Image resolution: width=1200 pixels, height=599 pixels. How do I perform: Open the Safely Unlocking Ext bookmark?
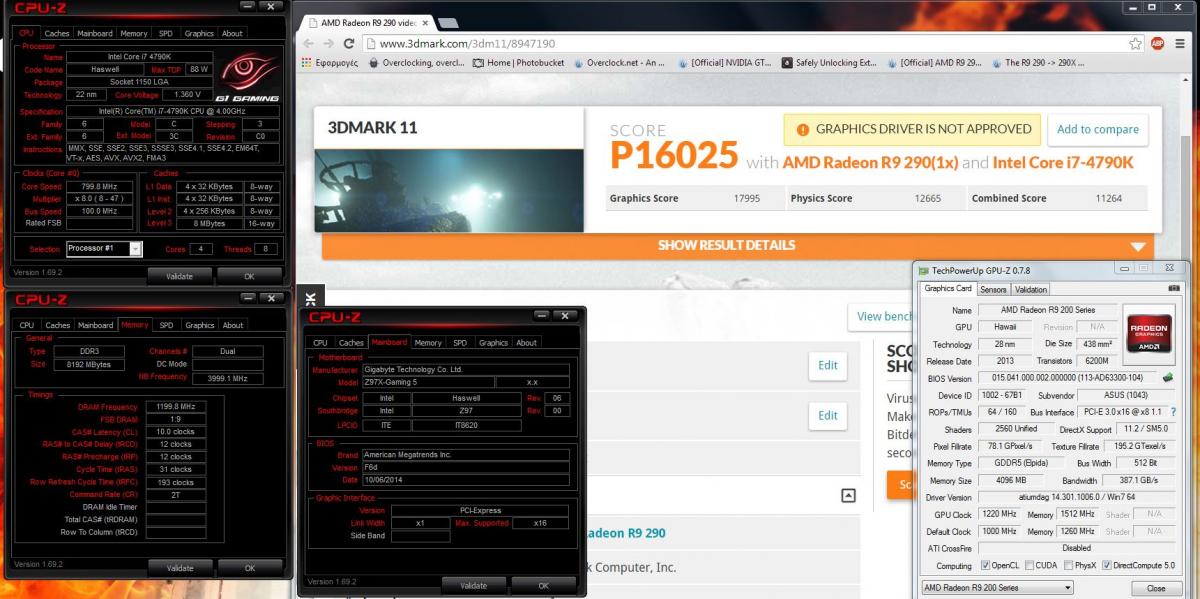pos(828,62)
